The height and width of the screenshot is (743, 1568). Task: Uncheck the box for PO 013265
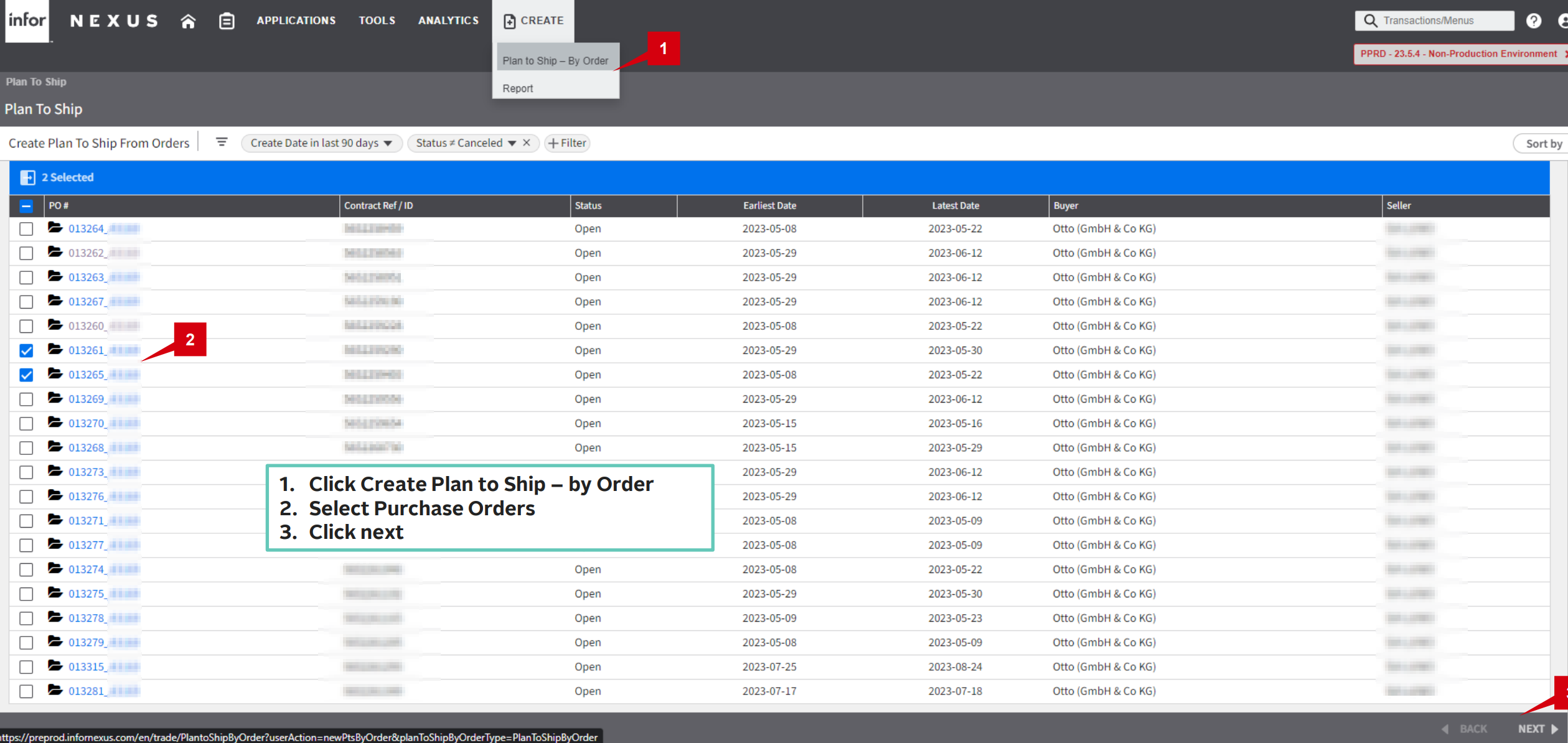[26, 375]
